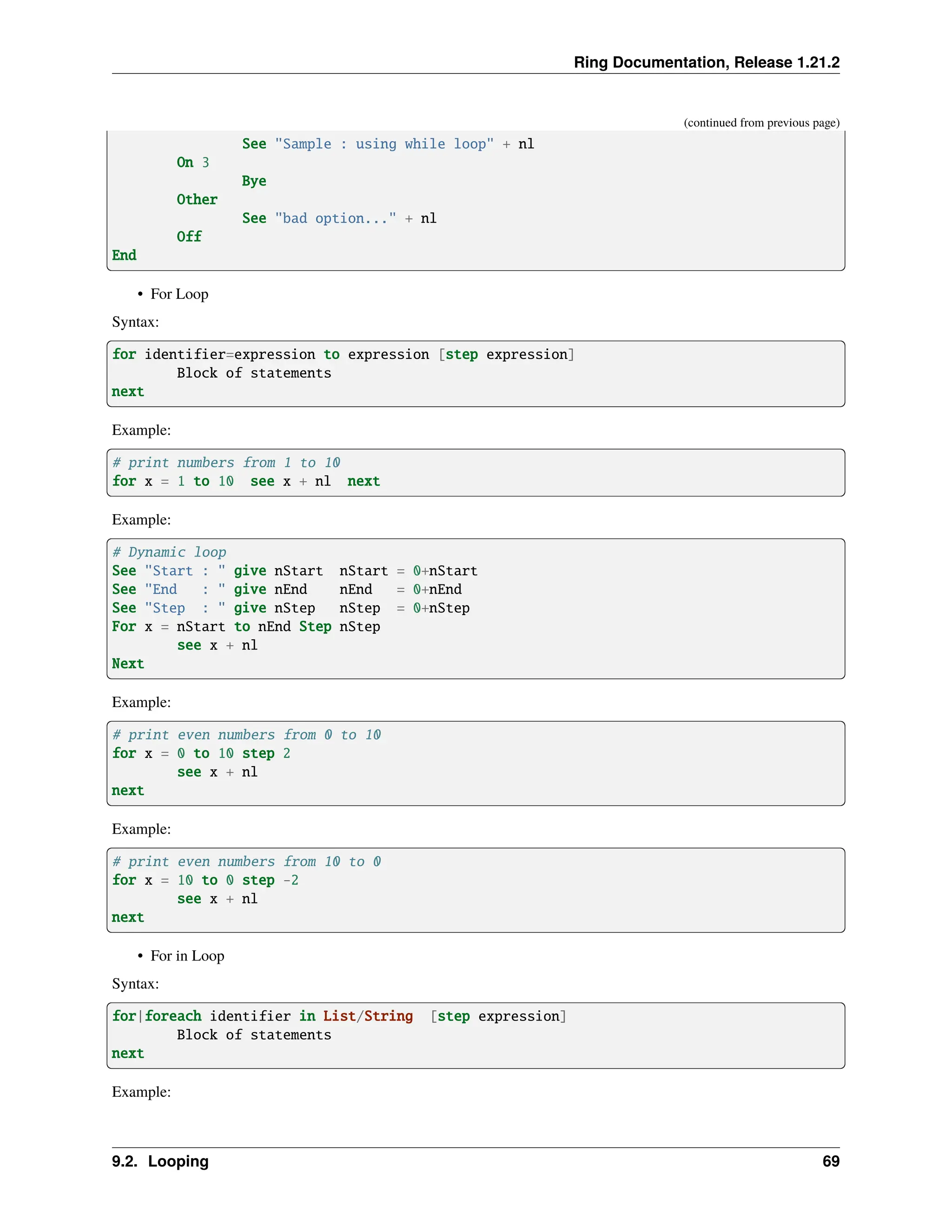Click the '9.2. Looping' footer label

(x=160, y=1161)
